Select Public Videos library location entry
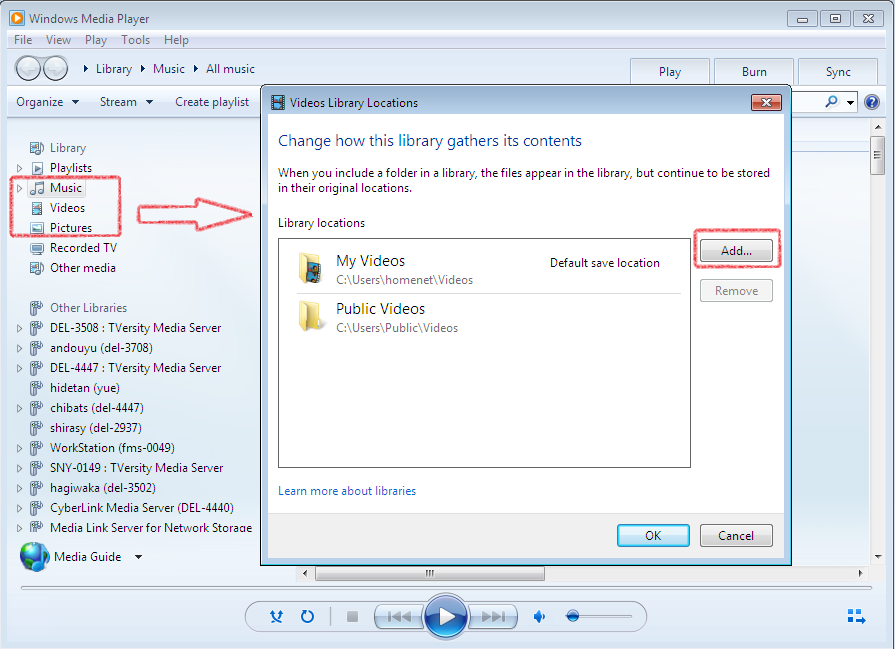 tap(489, 317)
